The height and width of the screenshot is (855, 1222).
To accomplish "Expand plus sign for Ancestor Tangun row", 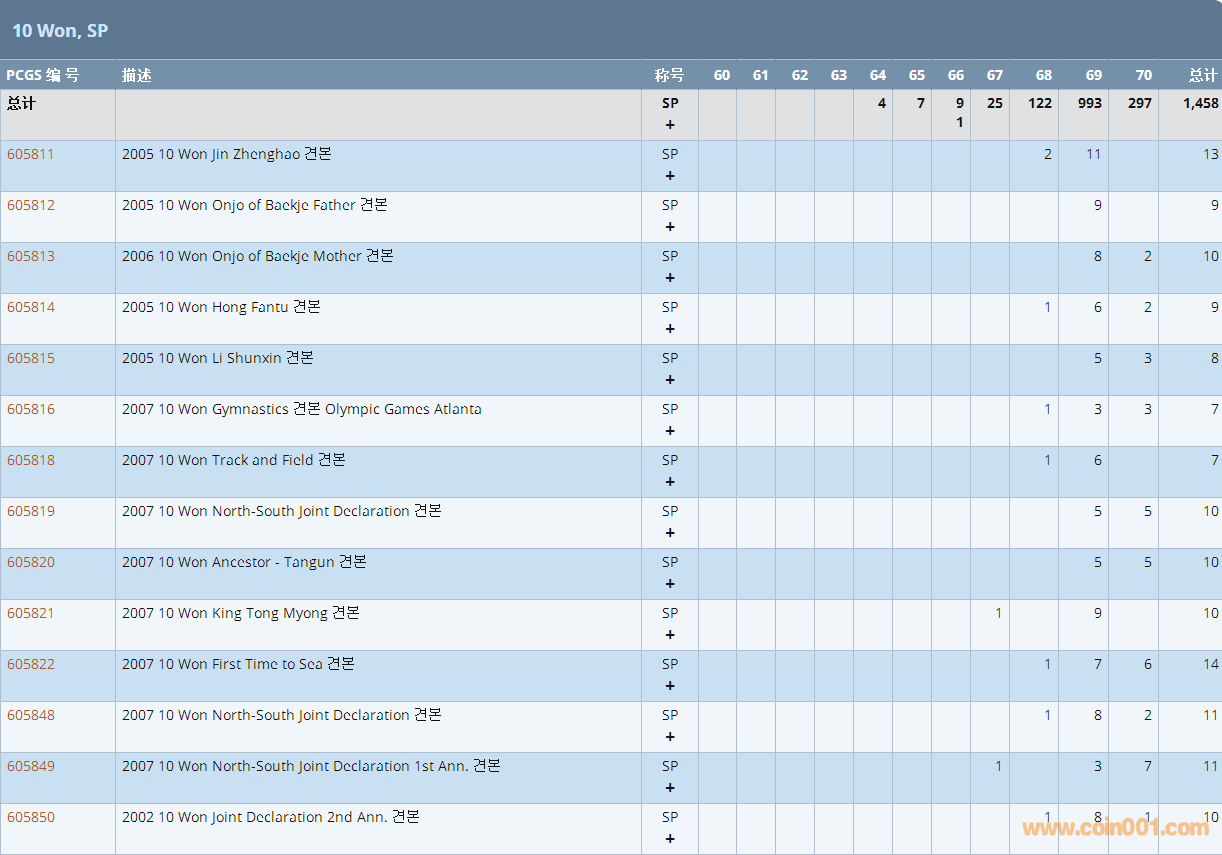I will (x=670, y=584).
